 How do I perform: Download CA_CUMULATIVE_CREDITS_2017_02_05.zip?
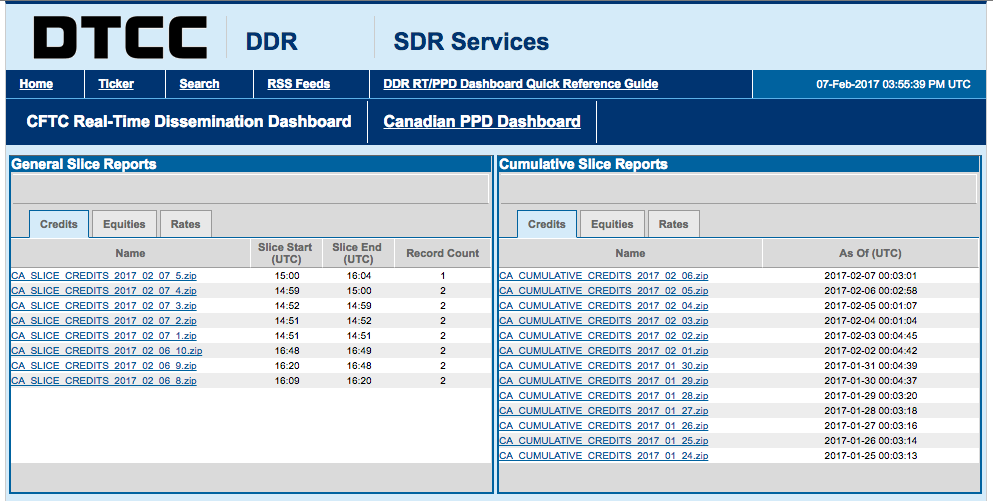604,291
